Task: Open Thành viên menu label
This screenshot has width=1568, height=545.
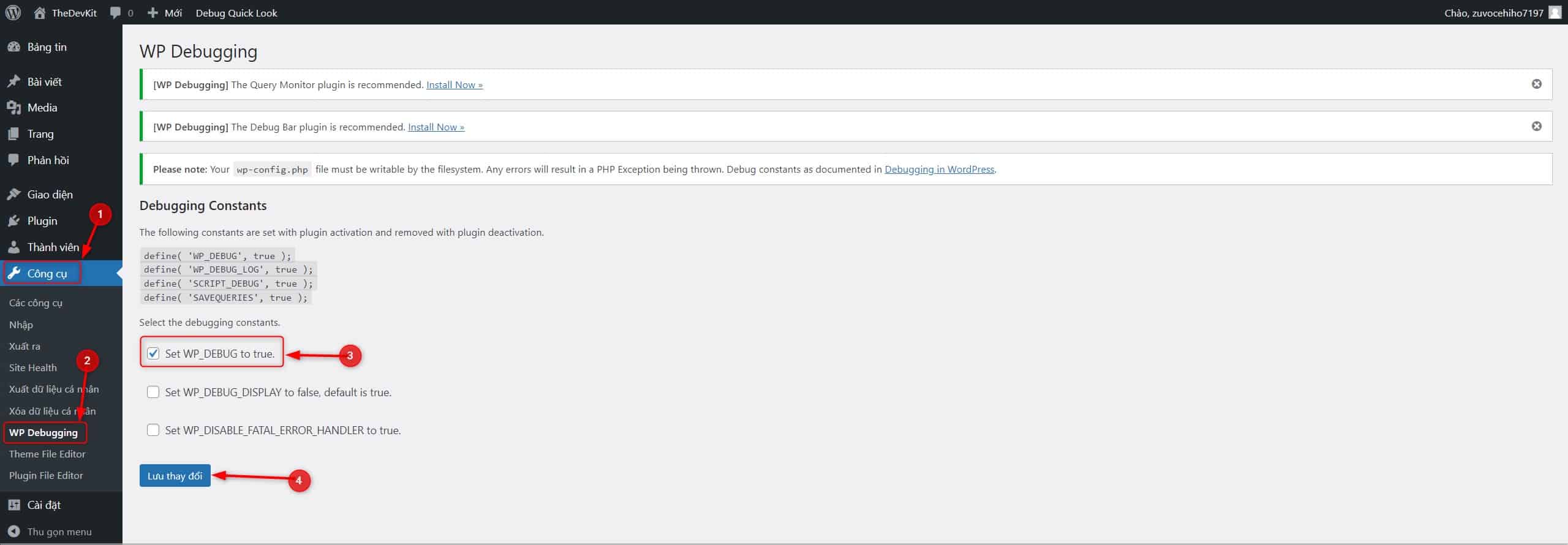Action: coord(53,247)
